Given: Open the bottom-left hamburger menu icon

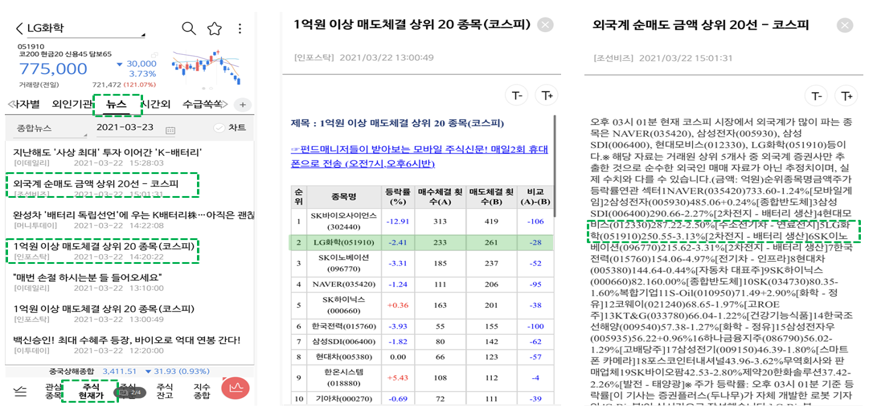Looking at the screenshot, I should [21, 392].
